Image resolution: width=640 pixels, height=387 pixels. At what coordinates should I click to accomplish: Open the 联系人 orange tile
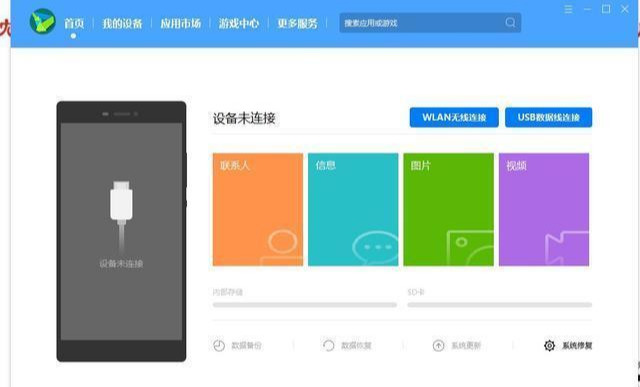258,209
